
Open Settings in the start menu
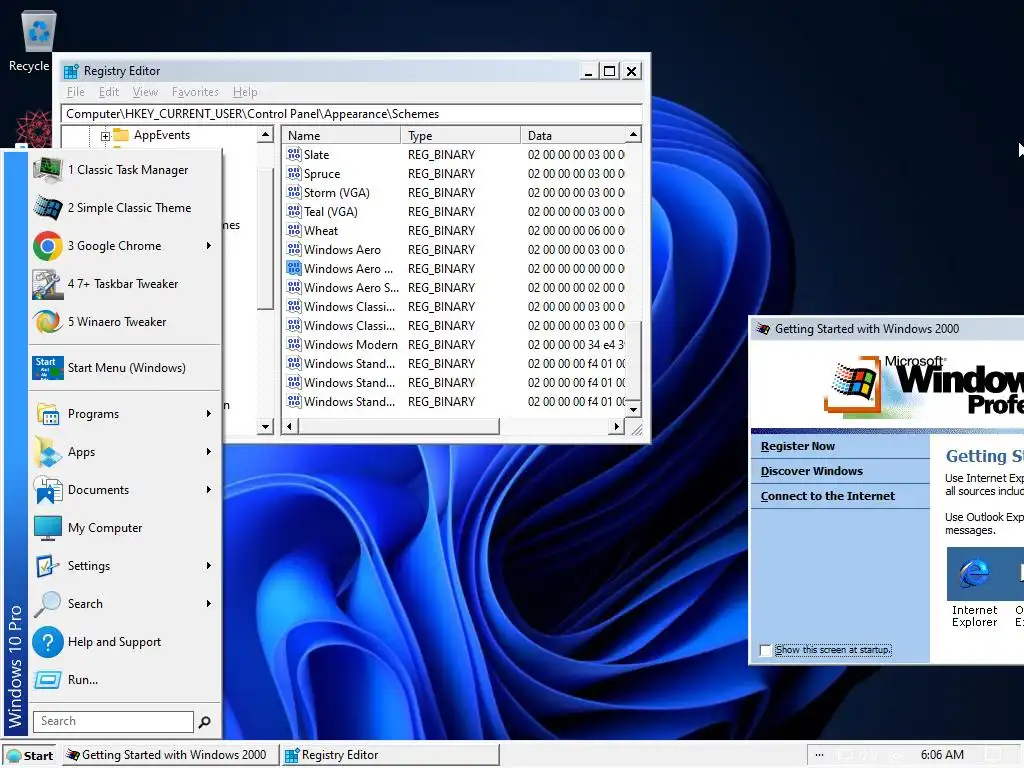click(125, 566)
